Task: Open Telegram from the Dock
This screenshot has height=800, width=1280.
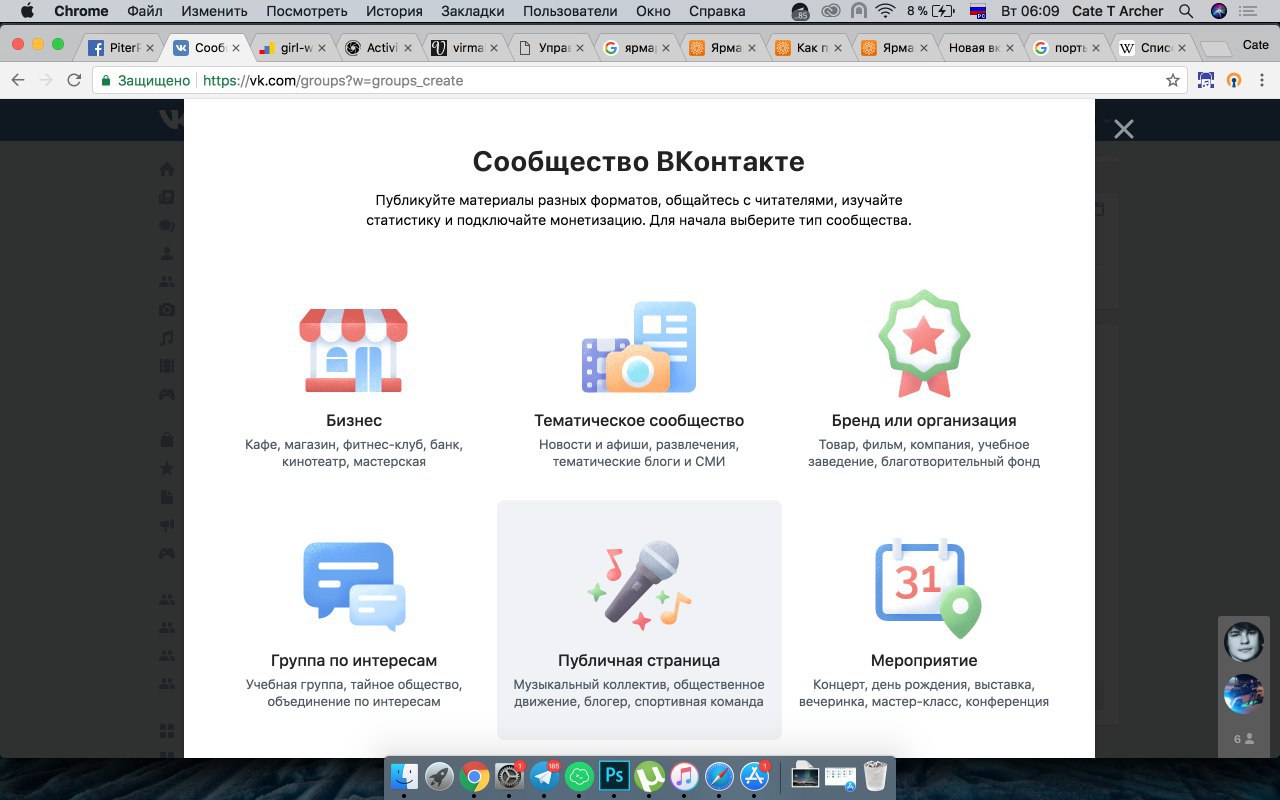Action: 545,776
